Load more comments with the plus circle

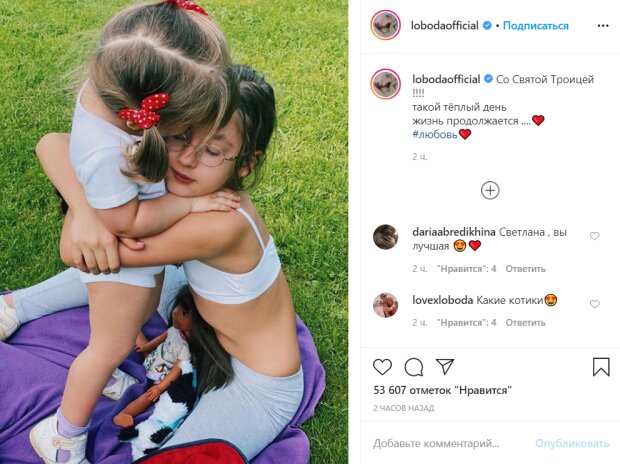click(x=490, y=191)
